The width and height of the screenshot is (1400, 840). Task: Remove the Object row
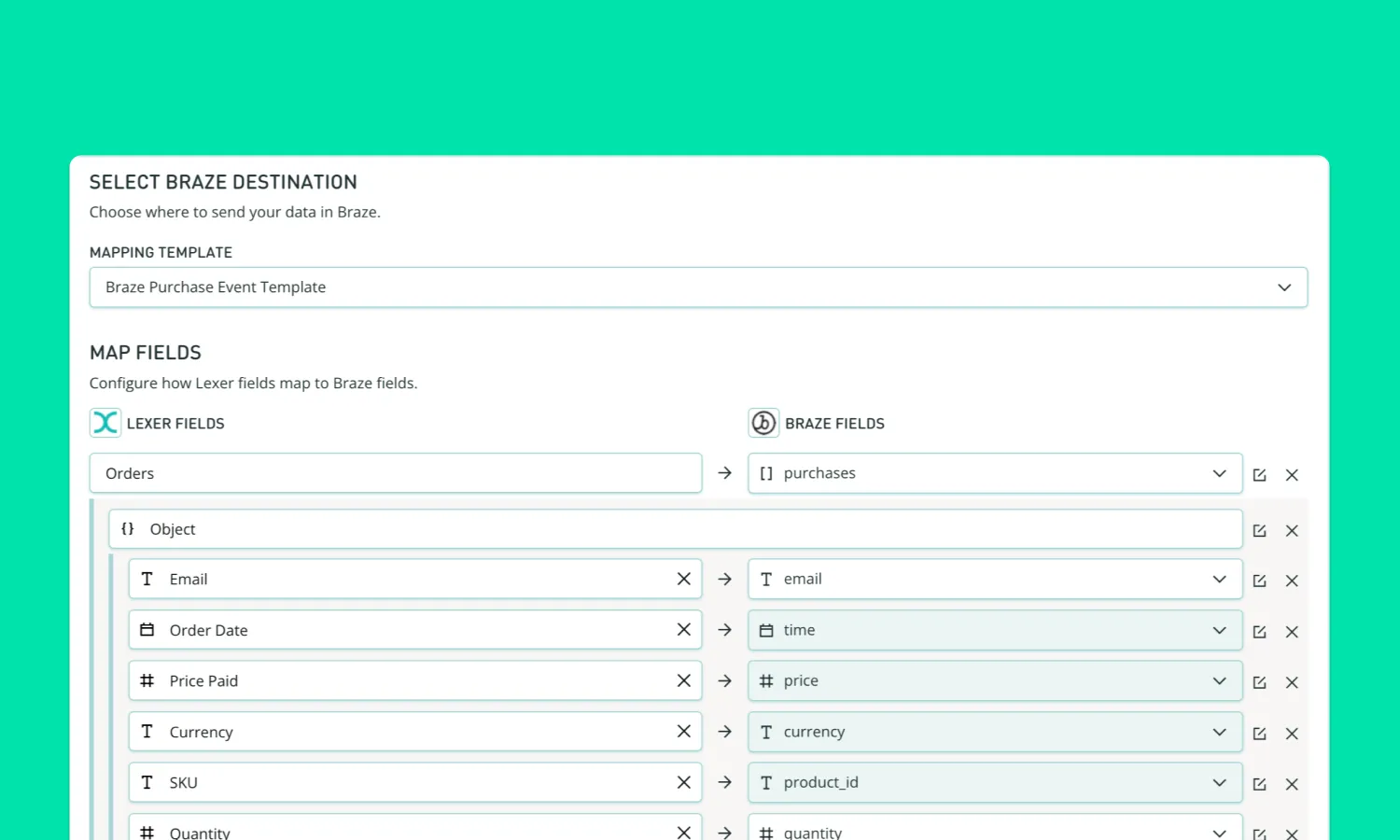click(1292, 531)
